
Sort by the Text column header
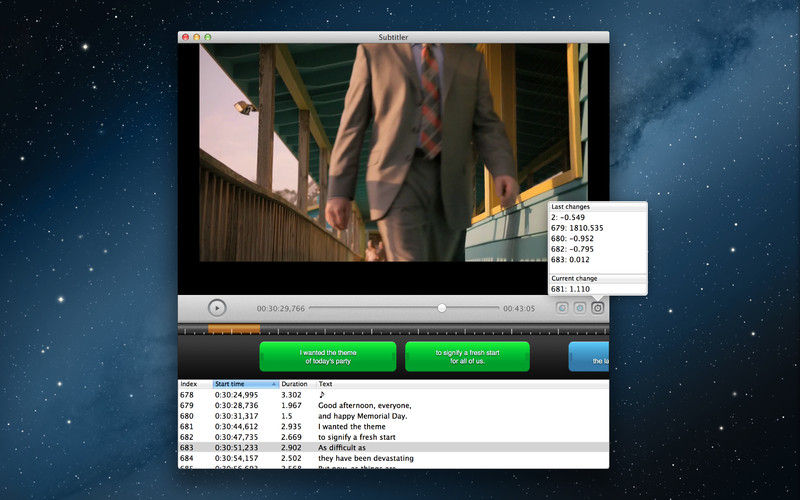[462, 384]
